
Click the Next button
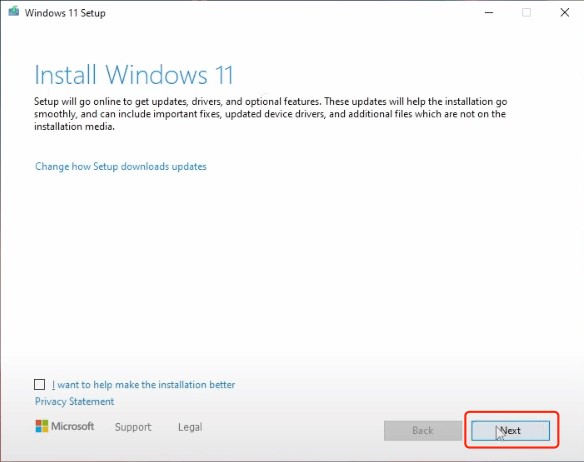click(510, 430)
